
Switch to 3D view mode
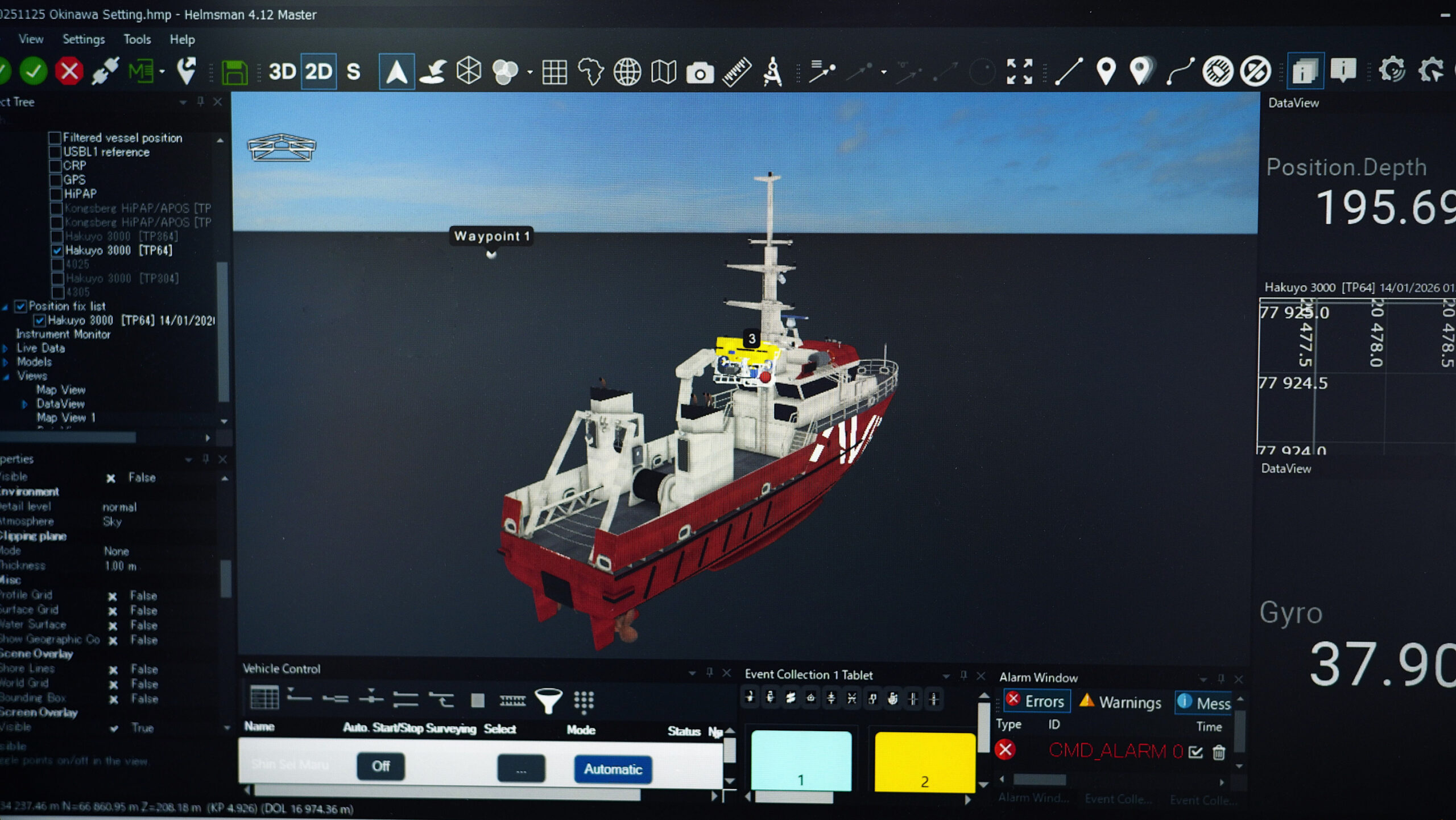tap(282, 72)
